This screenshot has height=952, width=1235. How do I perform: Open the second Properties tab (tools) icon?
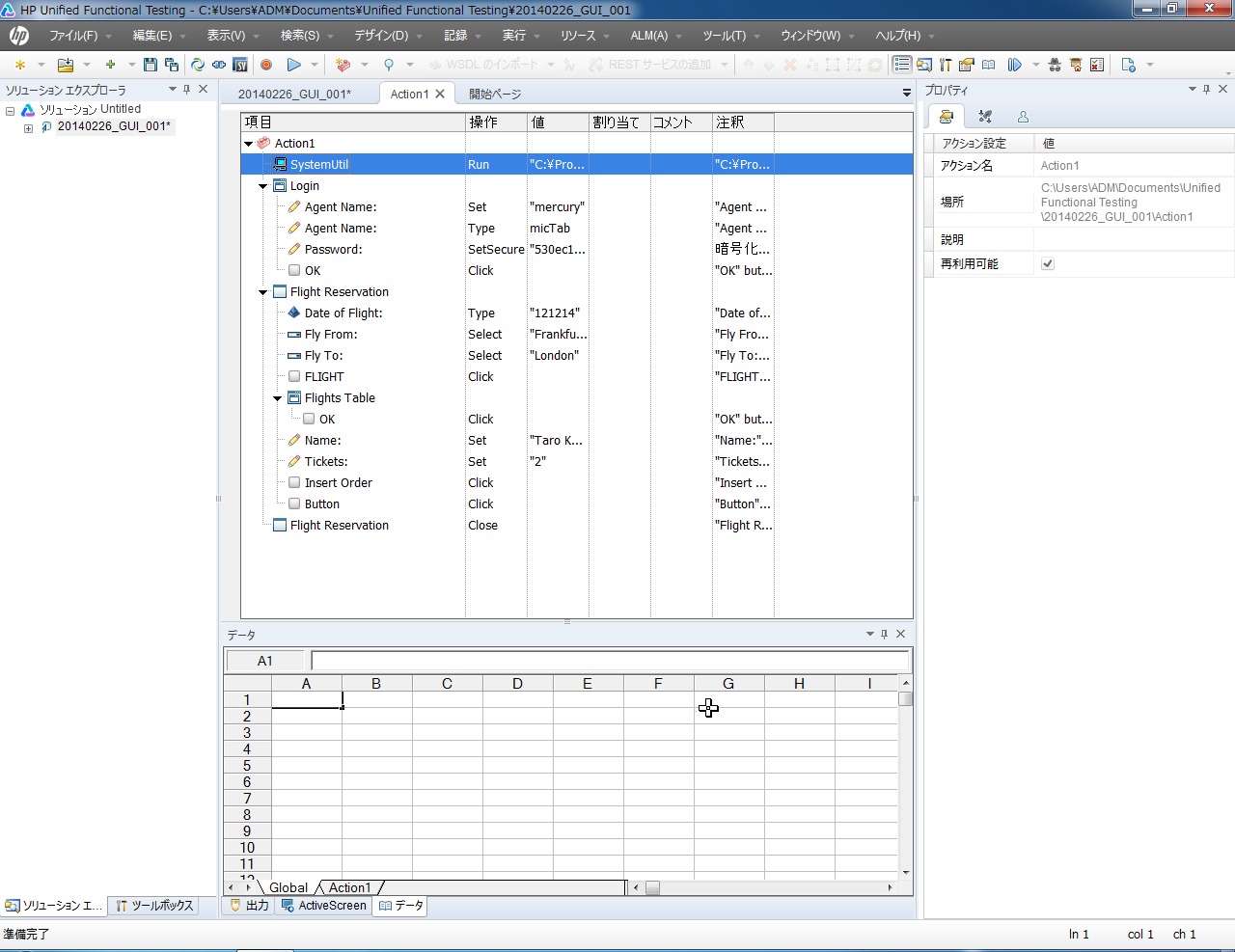click(x=985, y=116)
